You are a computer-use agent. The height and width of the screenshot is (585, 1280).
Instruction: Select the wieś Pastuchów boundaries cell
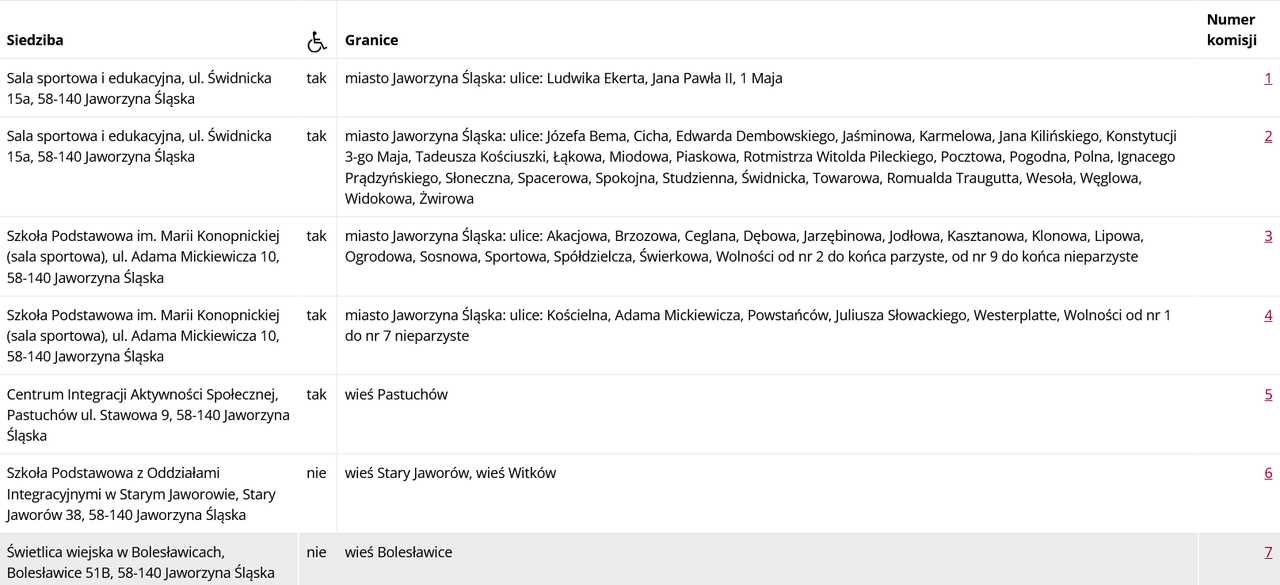pos(767,414)
